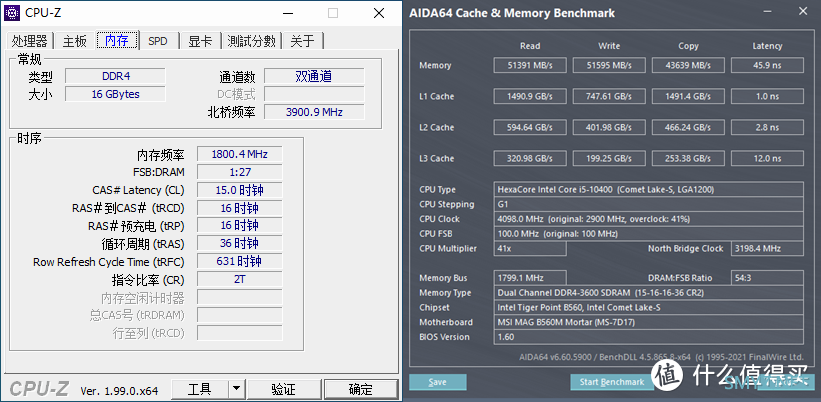Maximize the CPU-Z window

coord(332,14)
